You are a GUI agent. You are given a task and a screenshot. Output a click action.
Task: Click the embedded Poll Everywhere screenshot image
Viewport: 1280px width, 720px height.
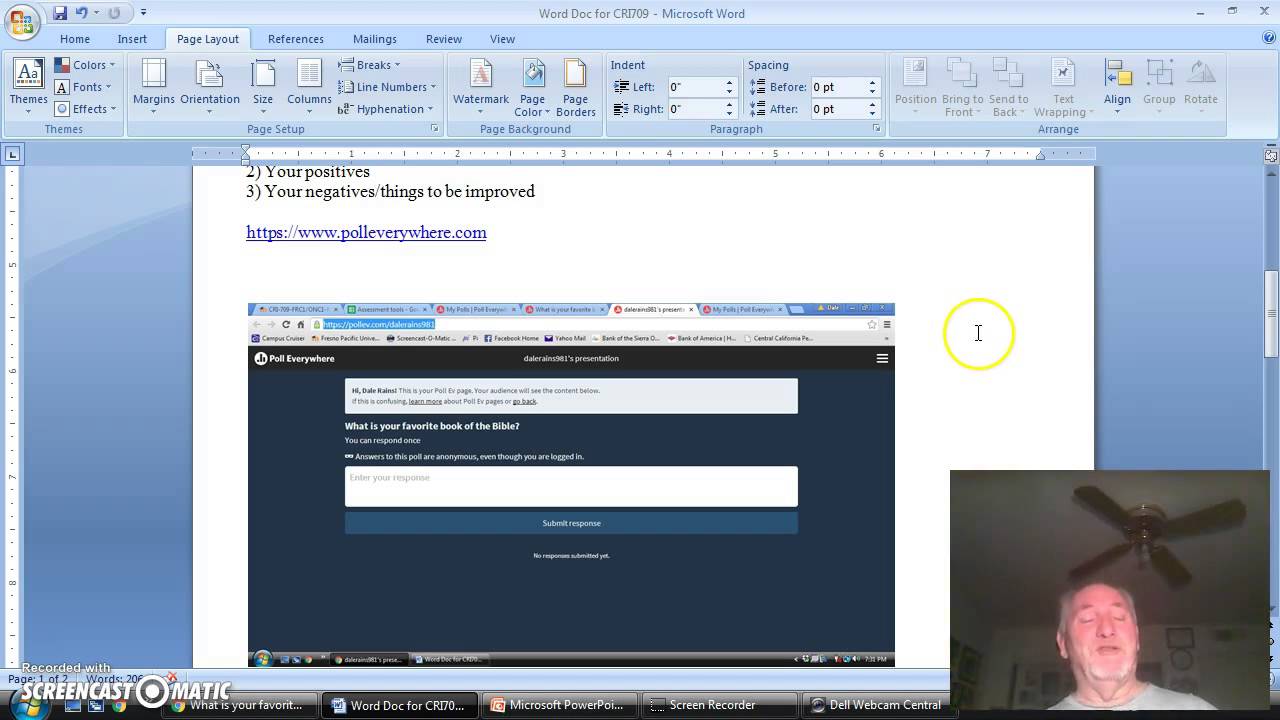pyautogui.click(x=571, y=484)
